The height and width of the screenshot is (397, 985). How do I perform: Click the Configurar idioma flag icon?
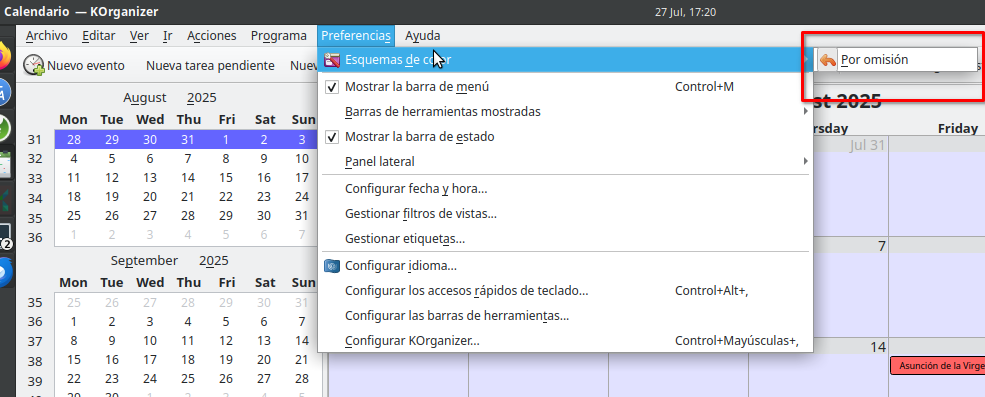(332, 266)
